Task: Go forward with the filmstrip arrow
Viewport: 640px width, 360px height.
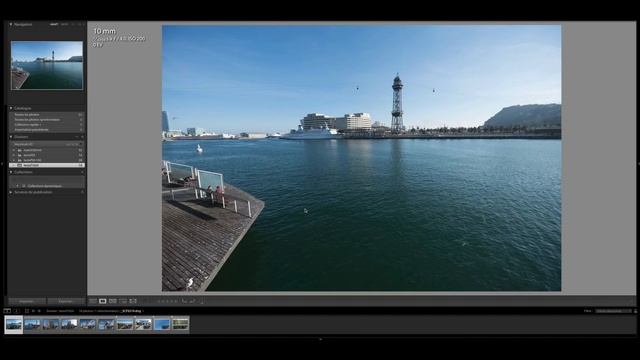Action: [39, 311]
